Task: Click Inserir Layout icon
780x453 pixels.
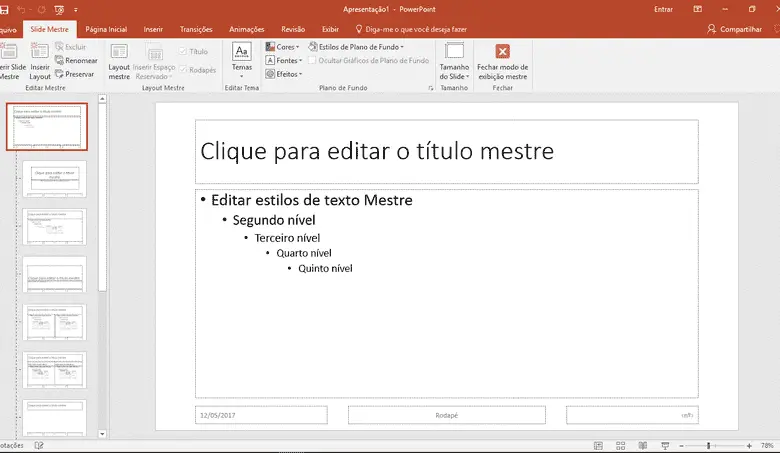Action: click(40, 62)
